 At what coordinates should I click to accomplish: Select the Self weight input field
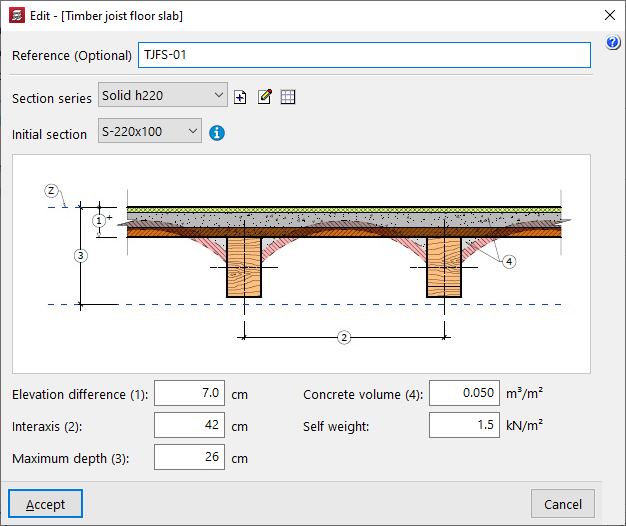click(x=464, y=426)
